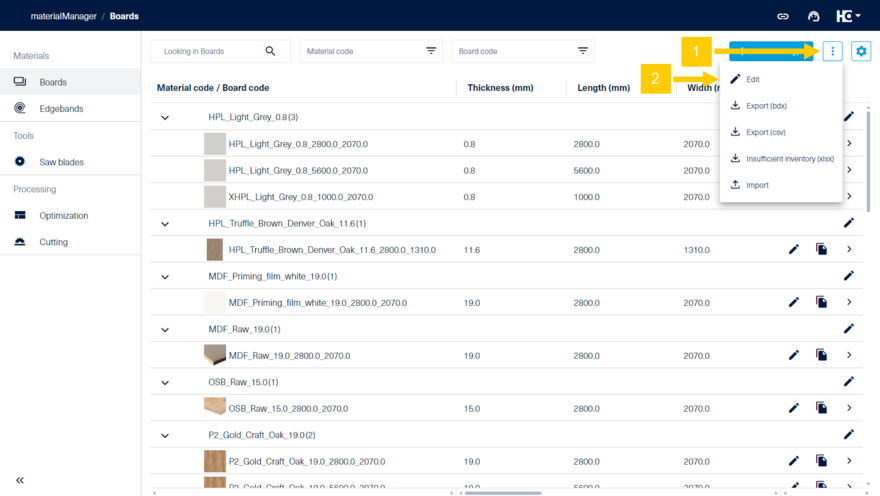This screenshot has width=880, height=496.
Task: Collapse the HPL_Light_Grey_0.8 group
Action: tap(165, 118)
